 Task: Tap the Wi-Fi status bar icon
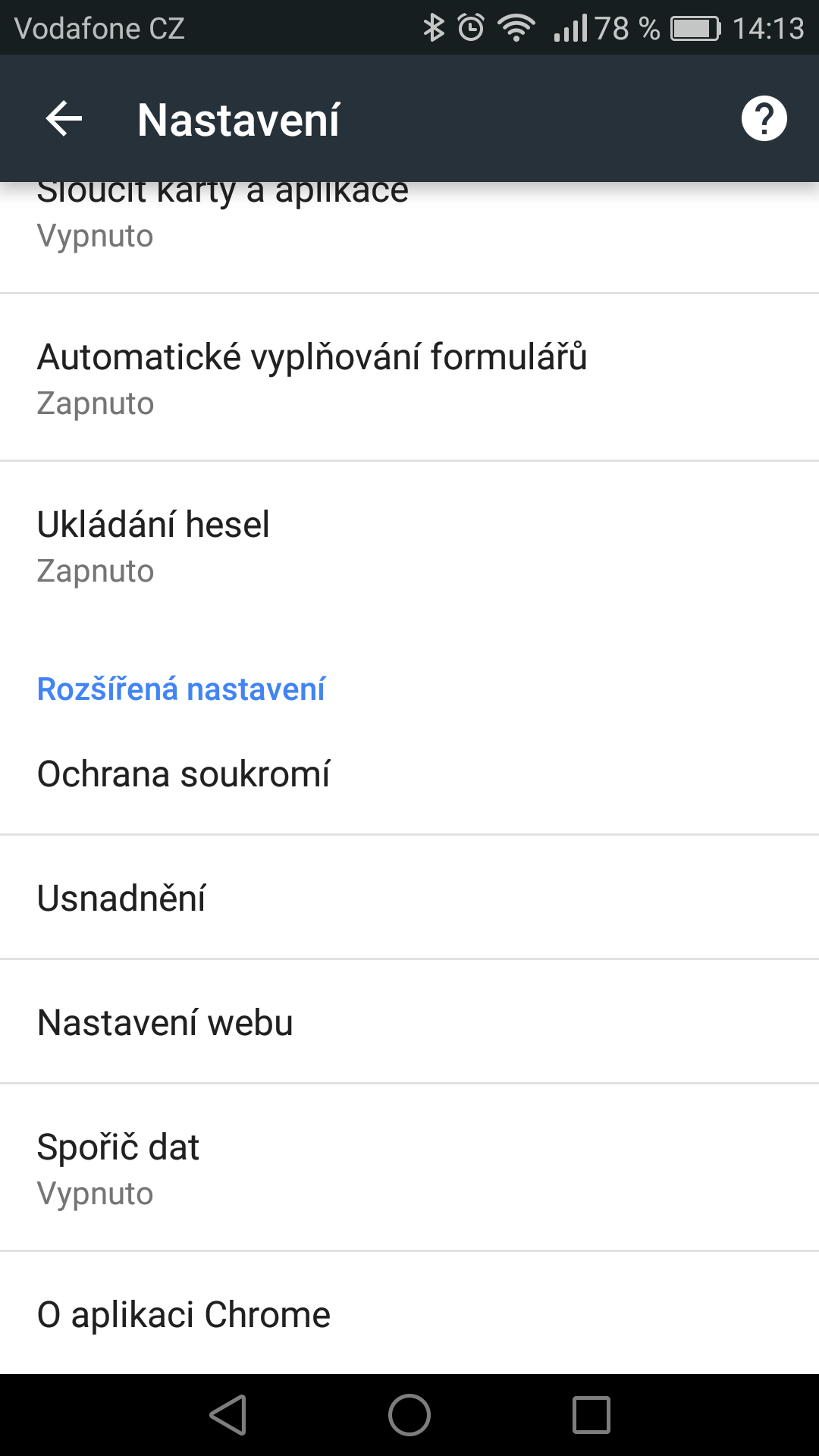pos(516,28)
